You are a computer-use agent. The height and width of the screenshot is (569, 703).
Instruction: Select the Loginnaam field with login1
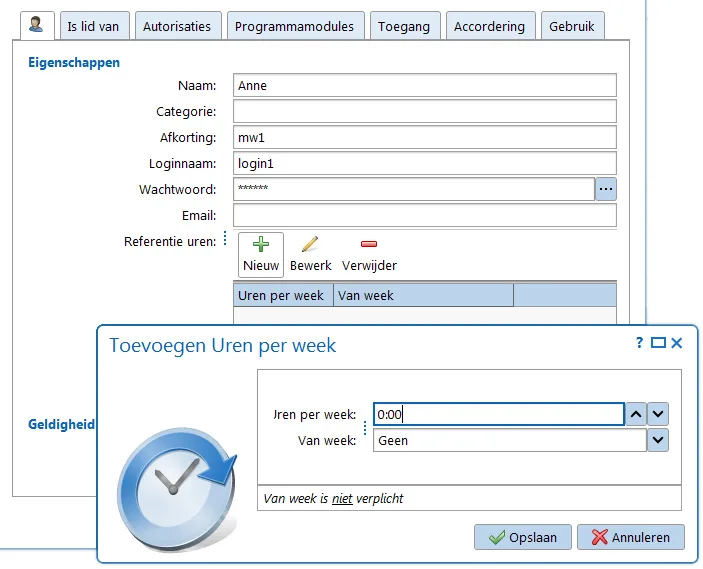pyautogui.click(x=425, y=163)
